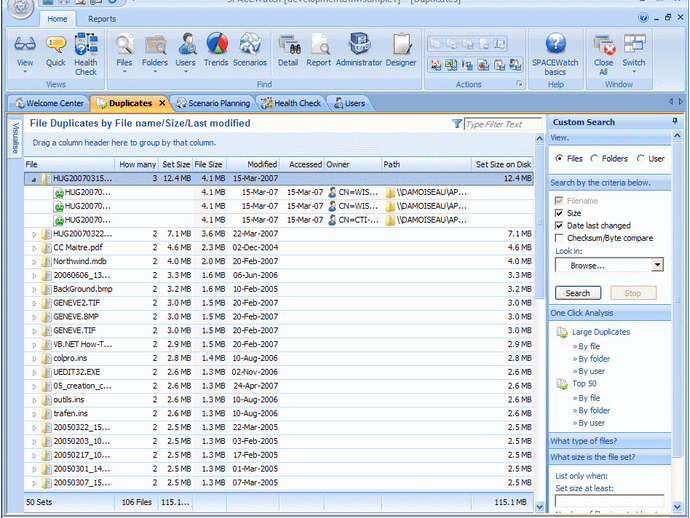The height and width of the screenshot is (518, 690).
Task: Expand the HUG20070322 duplicate set
Action: [34, 234]
